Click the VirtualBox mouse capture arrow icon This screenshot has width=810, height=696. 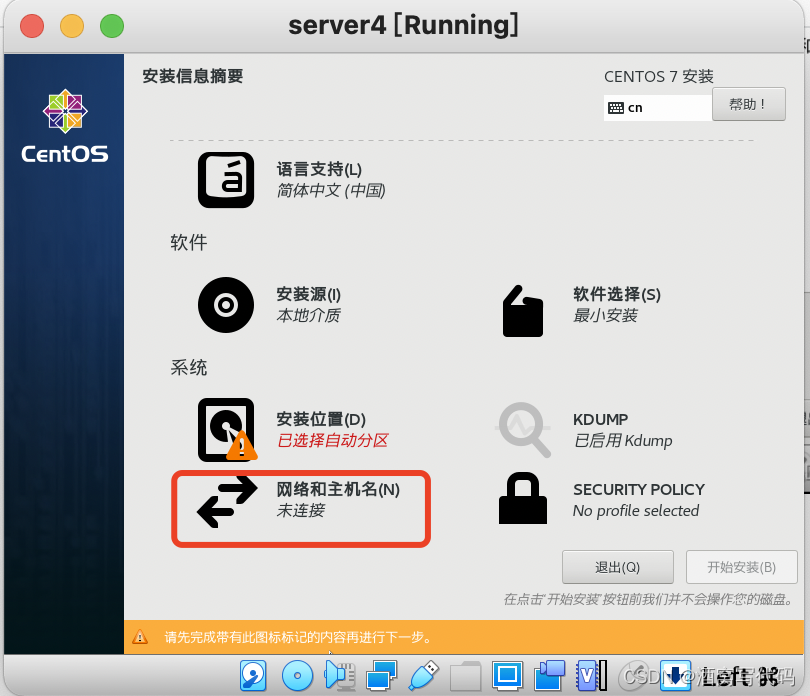(x=675, y=675)
